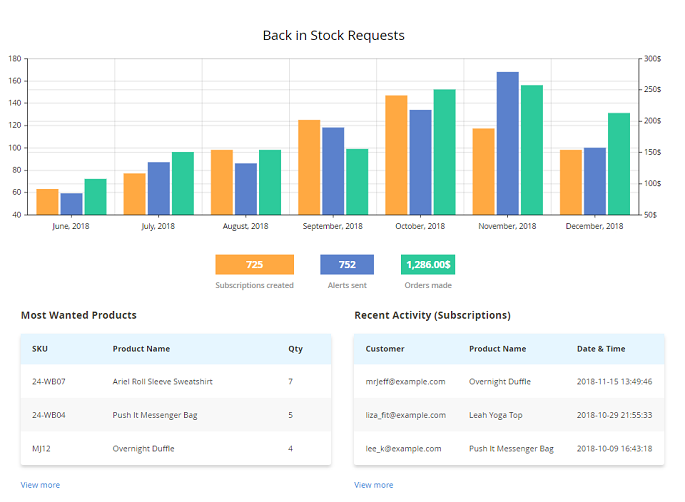
Task: Click the blue June 2018 bar
Action: coord(71,204)
